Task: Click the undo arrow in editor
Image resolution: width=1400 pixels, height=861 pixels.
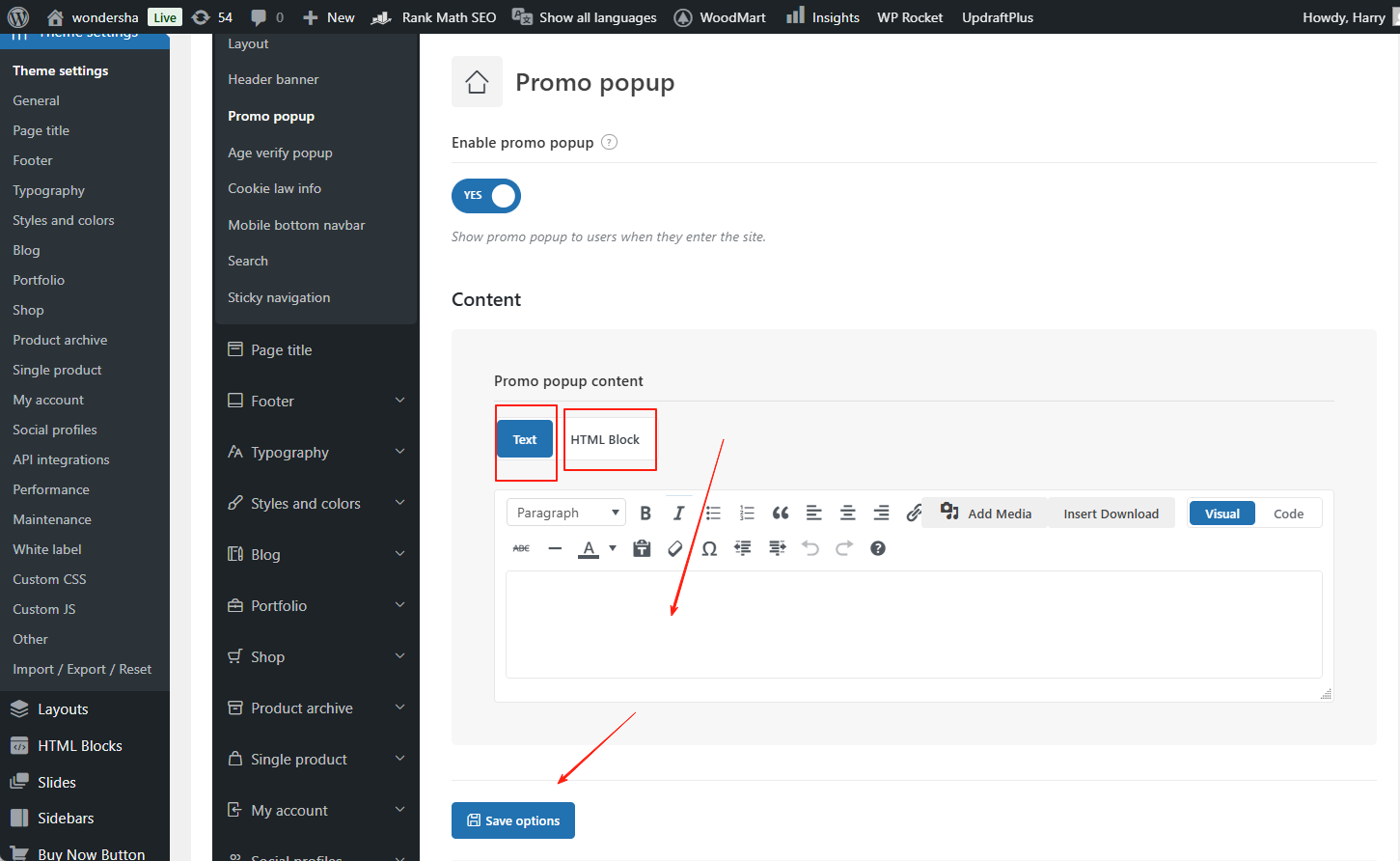Action: pos(810,548)
